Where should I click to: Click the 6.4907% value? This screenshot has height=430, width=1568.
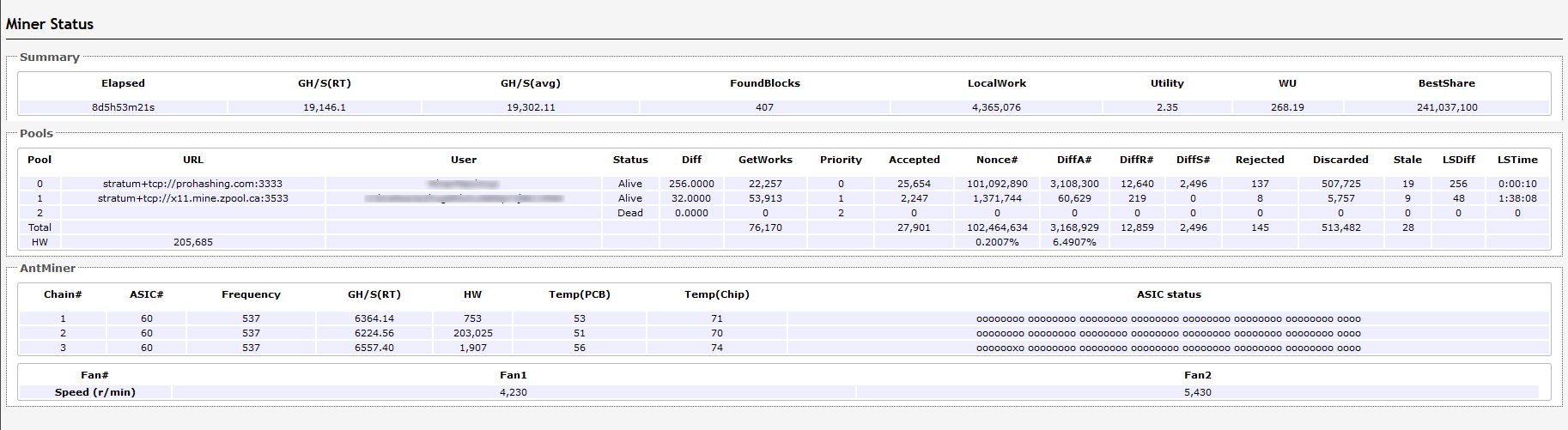coord(1074,242)
